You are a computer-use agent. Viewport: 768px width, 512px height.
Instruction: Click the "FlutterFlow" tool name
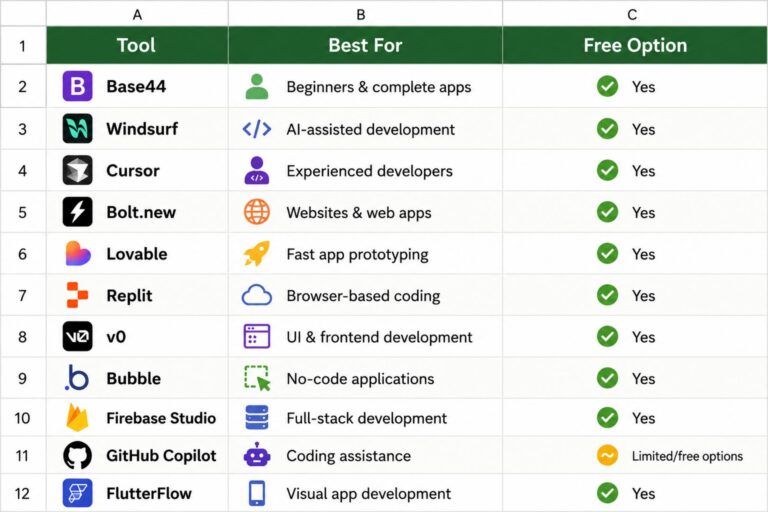click(x=149, y=493)
